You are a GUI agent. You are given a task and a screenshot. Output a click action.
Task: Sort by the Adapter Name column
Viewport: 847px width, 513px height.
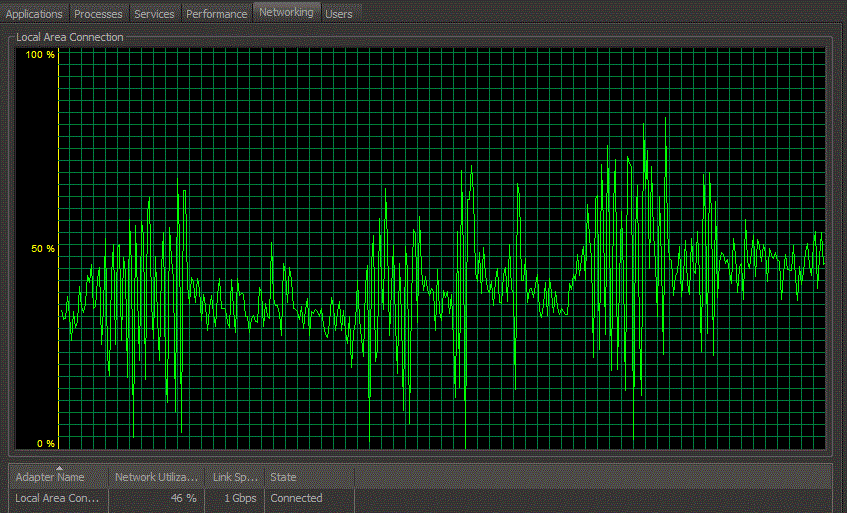click(x=58, y=478)
